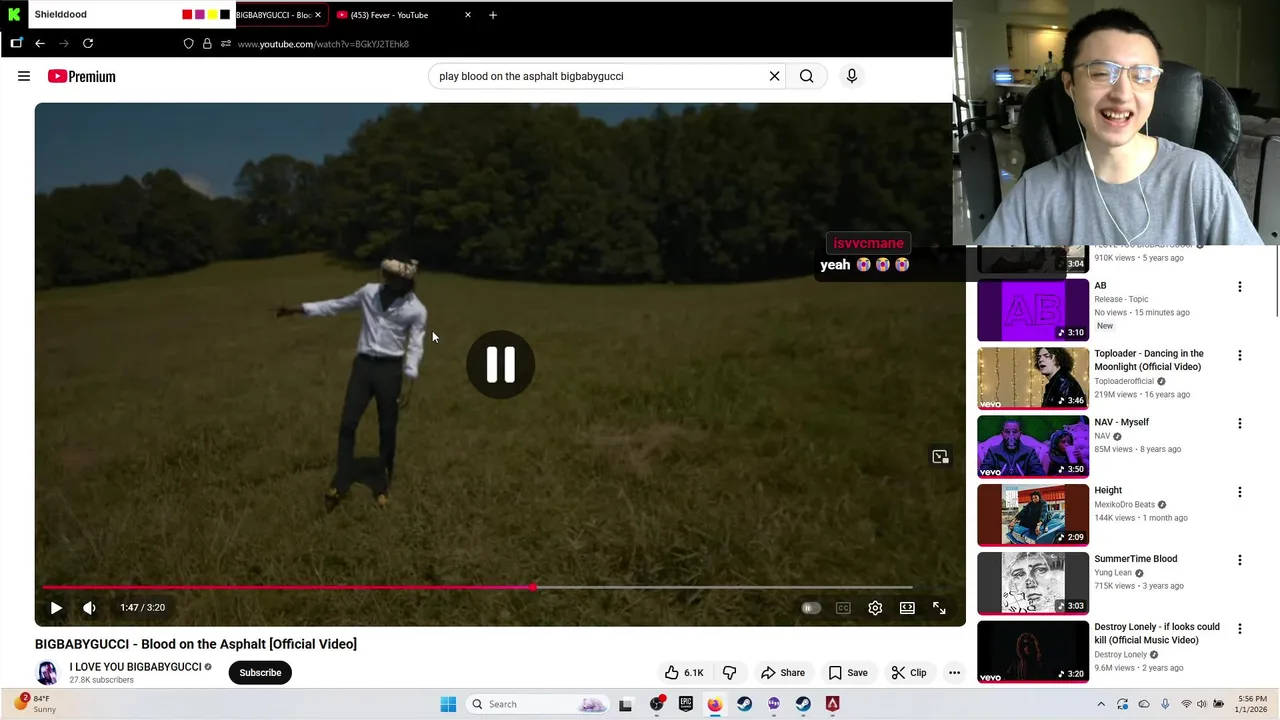Subscribe to I LOVE YOU BIGBABYGUCCI
Screen dimensions: 1280x720
point(260,673)
